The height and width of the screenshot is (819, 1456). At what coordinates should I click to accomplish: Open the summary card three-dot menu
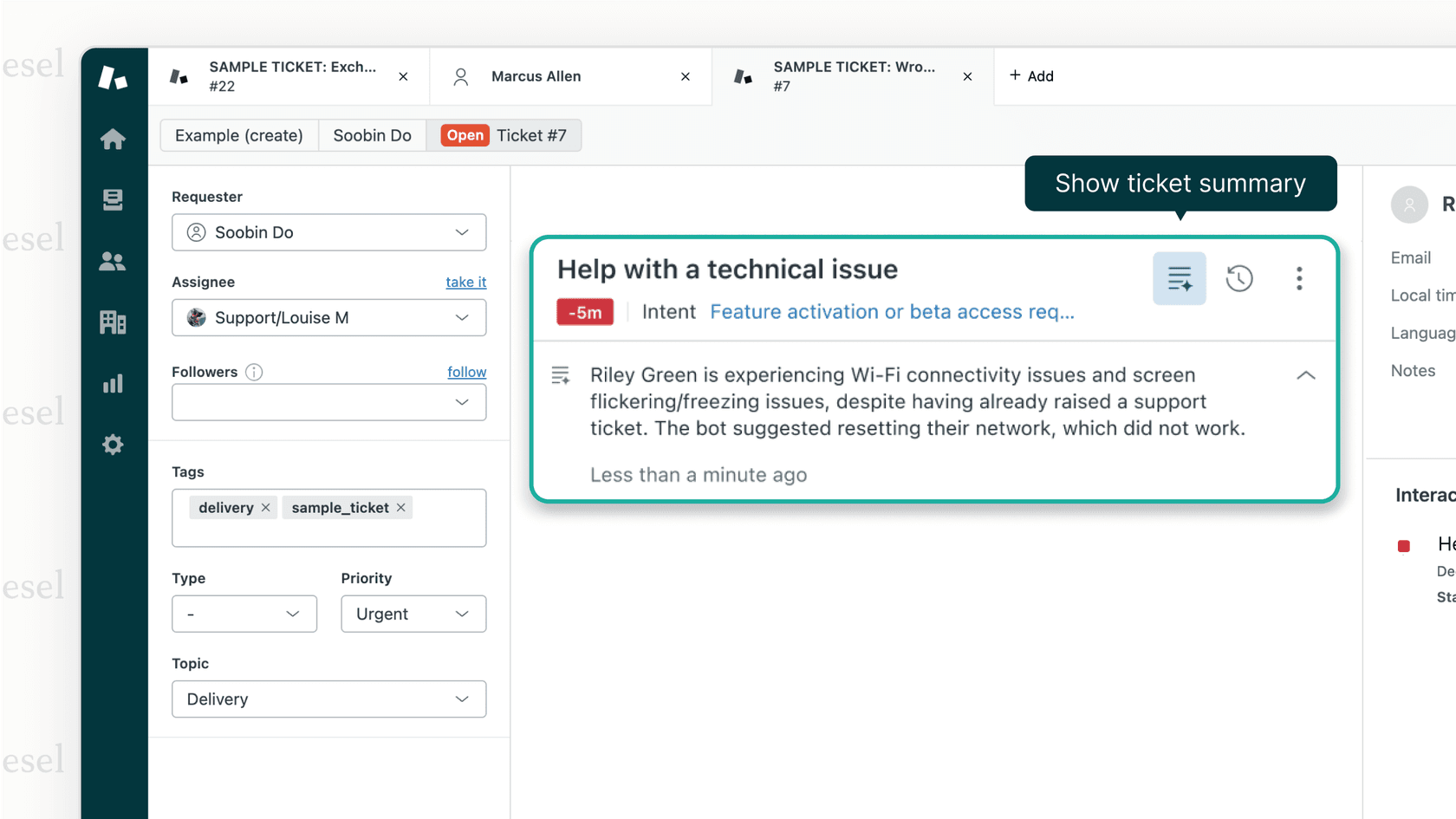pos(1299,278)
